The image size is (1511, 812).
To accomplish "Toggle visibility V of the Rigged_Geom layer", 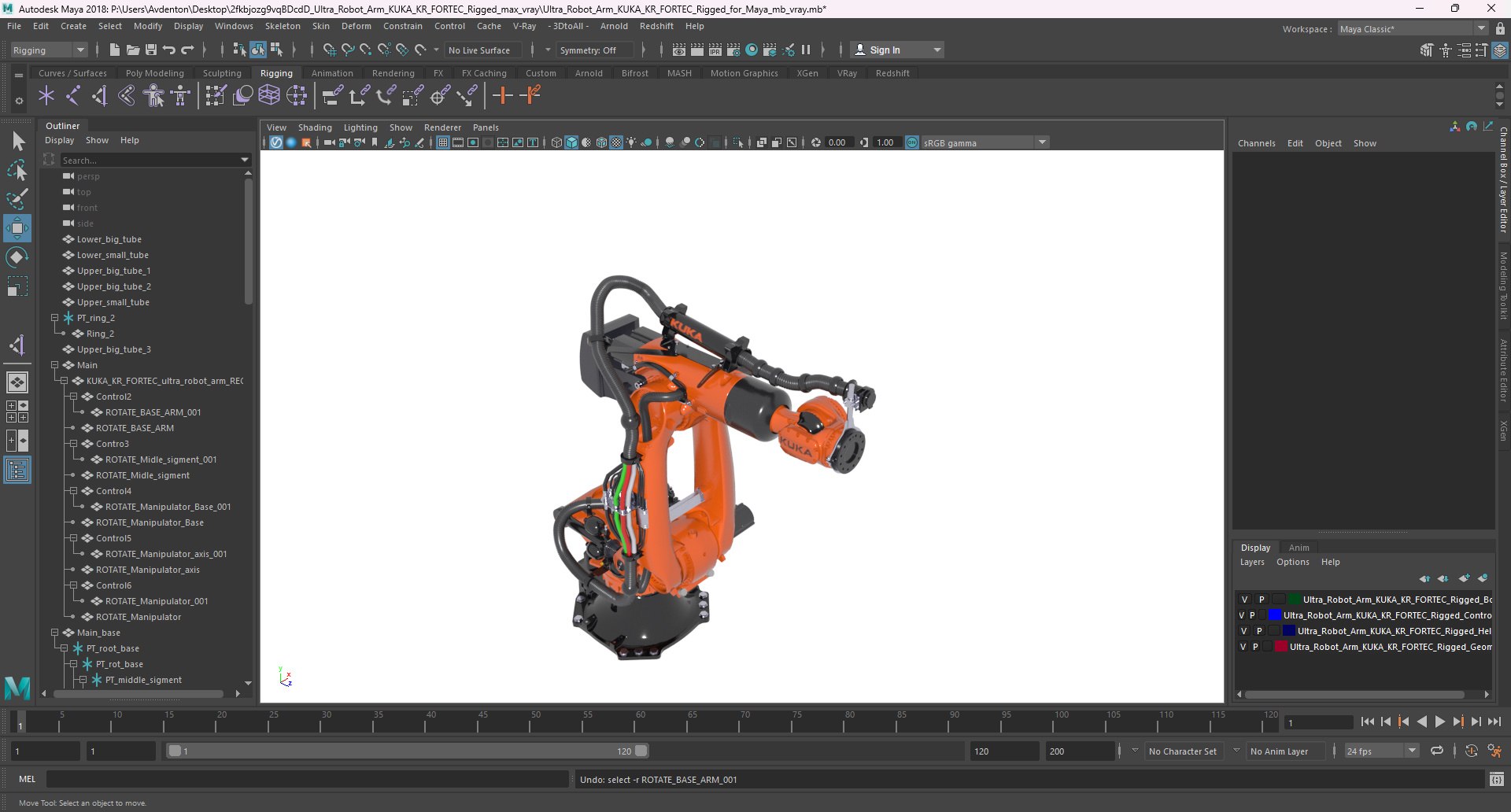I will coord(1243,647).
